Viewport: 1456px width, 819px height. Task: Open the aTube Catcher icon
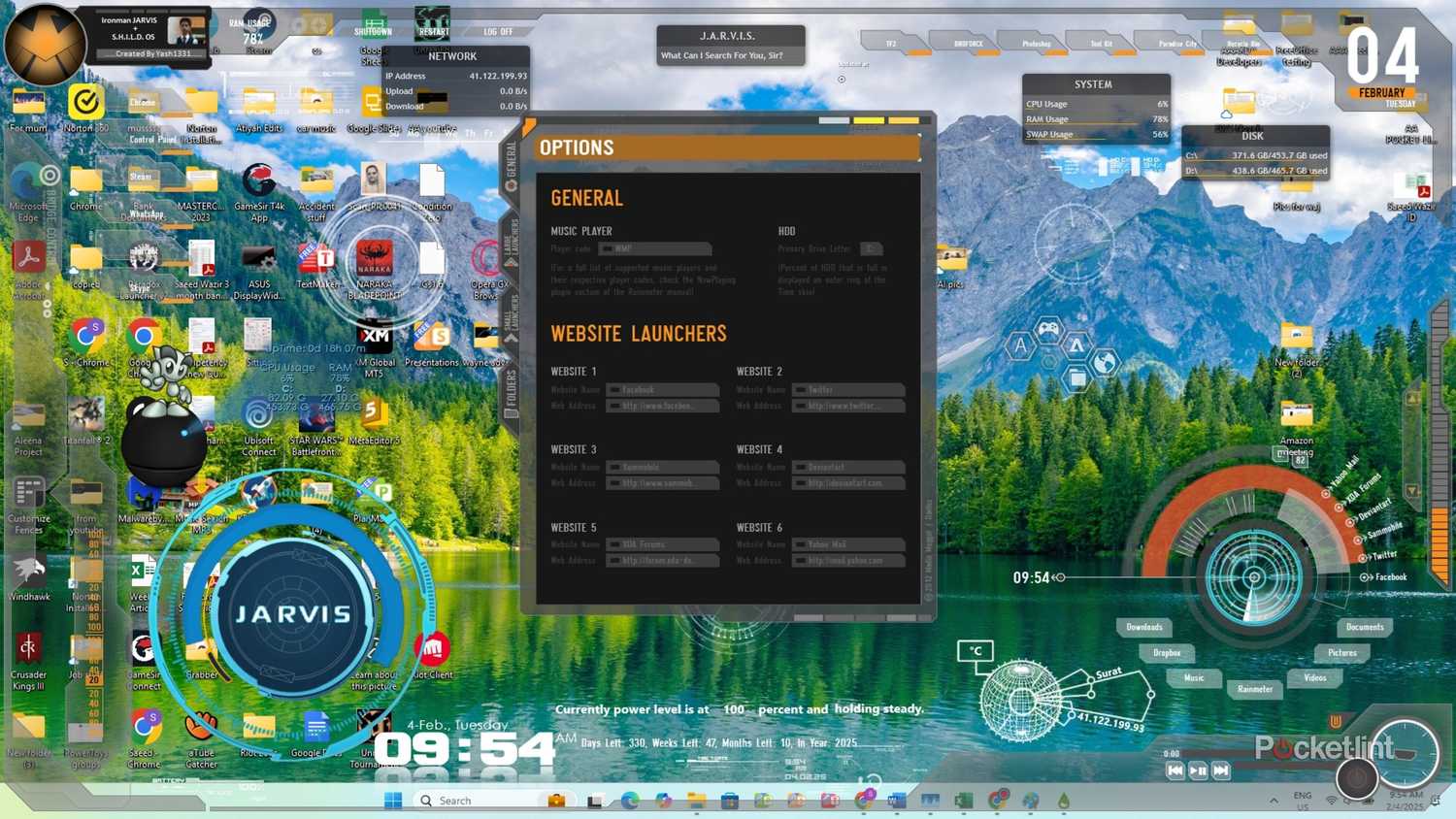[201, 739]
